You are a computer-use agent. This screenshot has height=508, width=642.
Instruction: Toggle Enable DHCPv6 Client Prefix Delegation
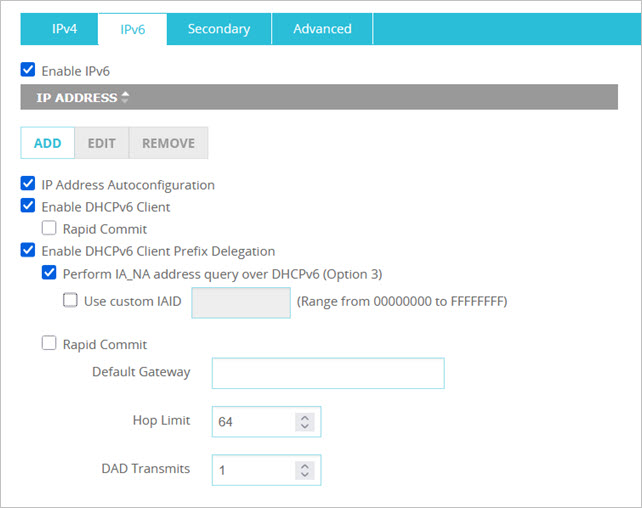click(28, 251)
